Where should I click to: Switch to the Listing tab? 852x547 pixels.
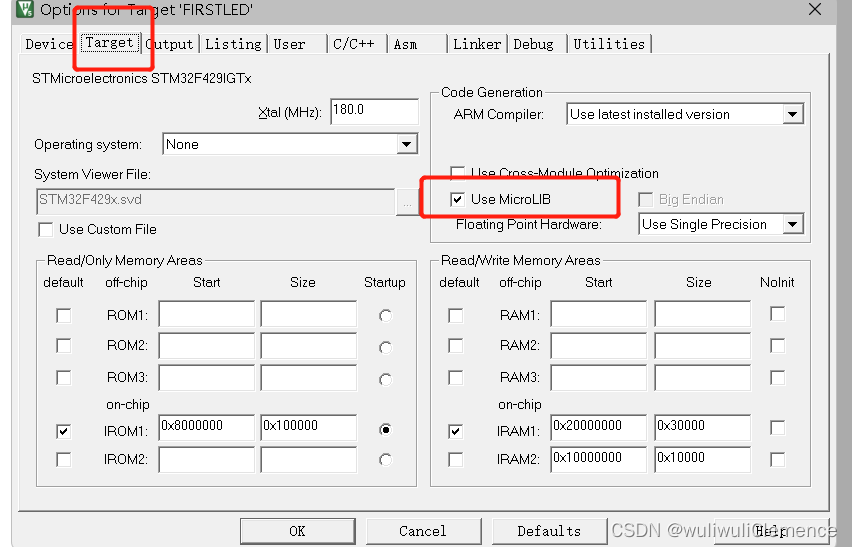click(233, 44)
